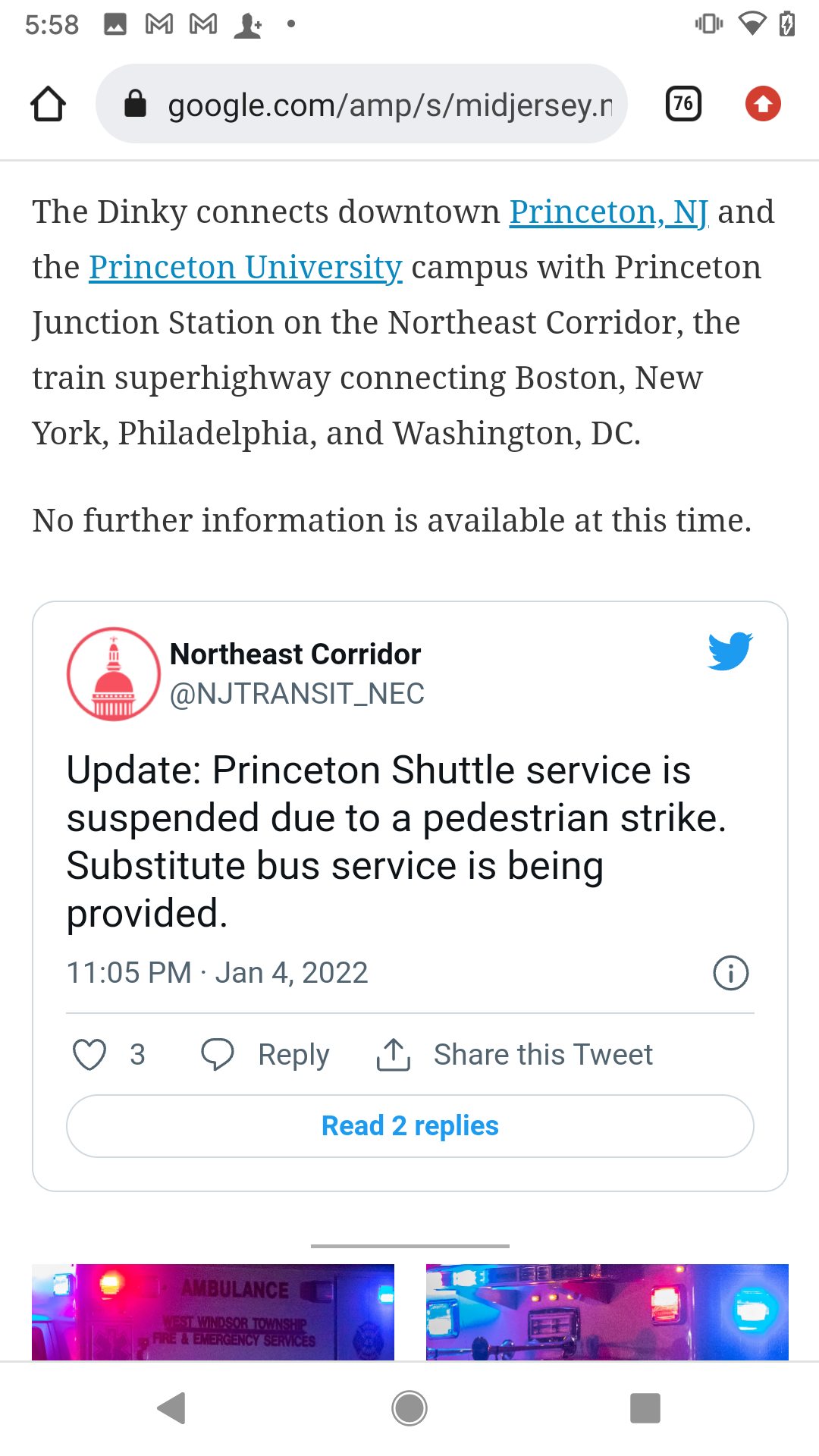This screenshot has width=819, height=1456.
Task: Open the West Windsor ambulance photo thumbnail
Action: tap(213, 1312)
